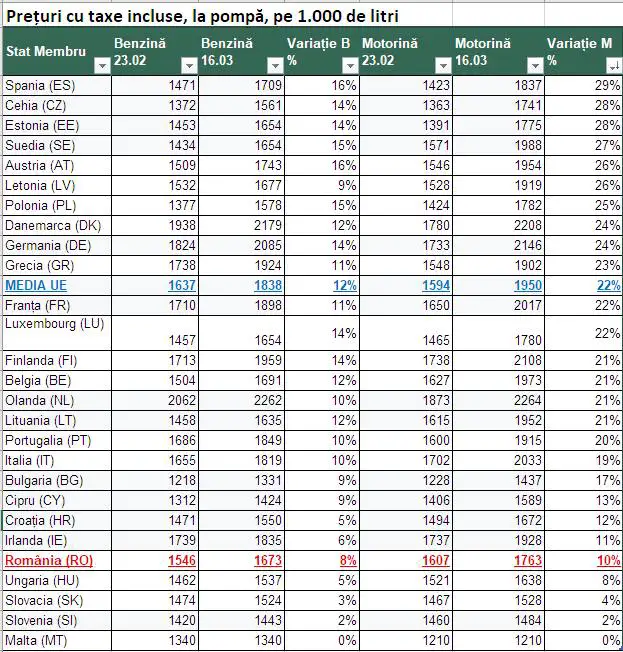Open the Stat Membru filter dropdown
623x652 pixels.
102,66
